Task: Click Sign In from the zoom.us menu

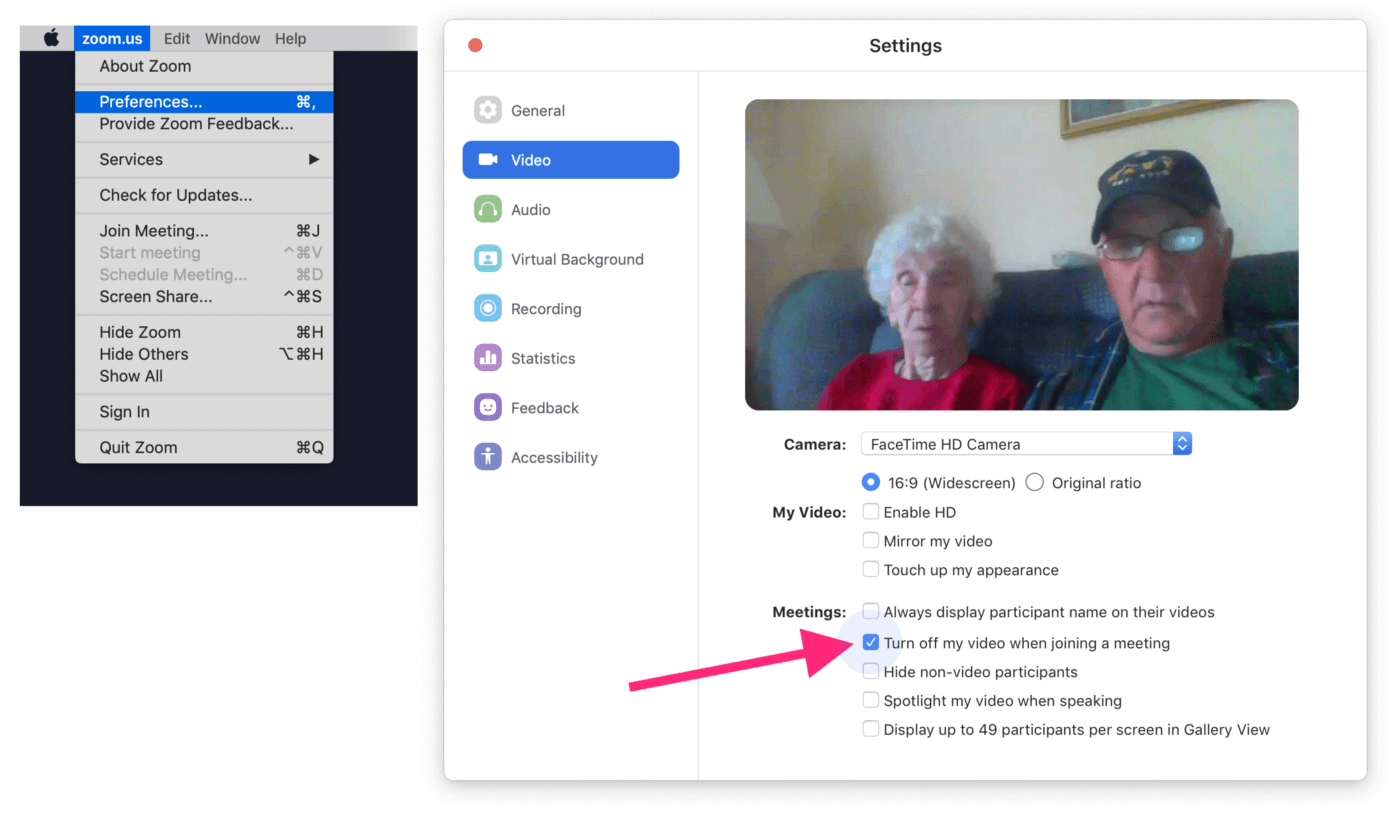Action: coord(123,411)
